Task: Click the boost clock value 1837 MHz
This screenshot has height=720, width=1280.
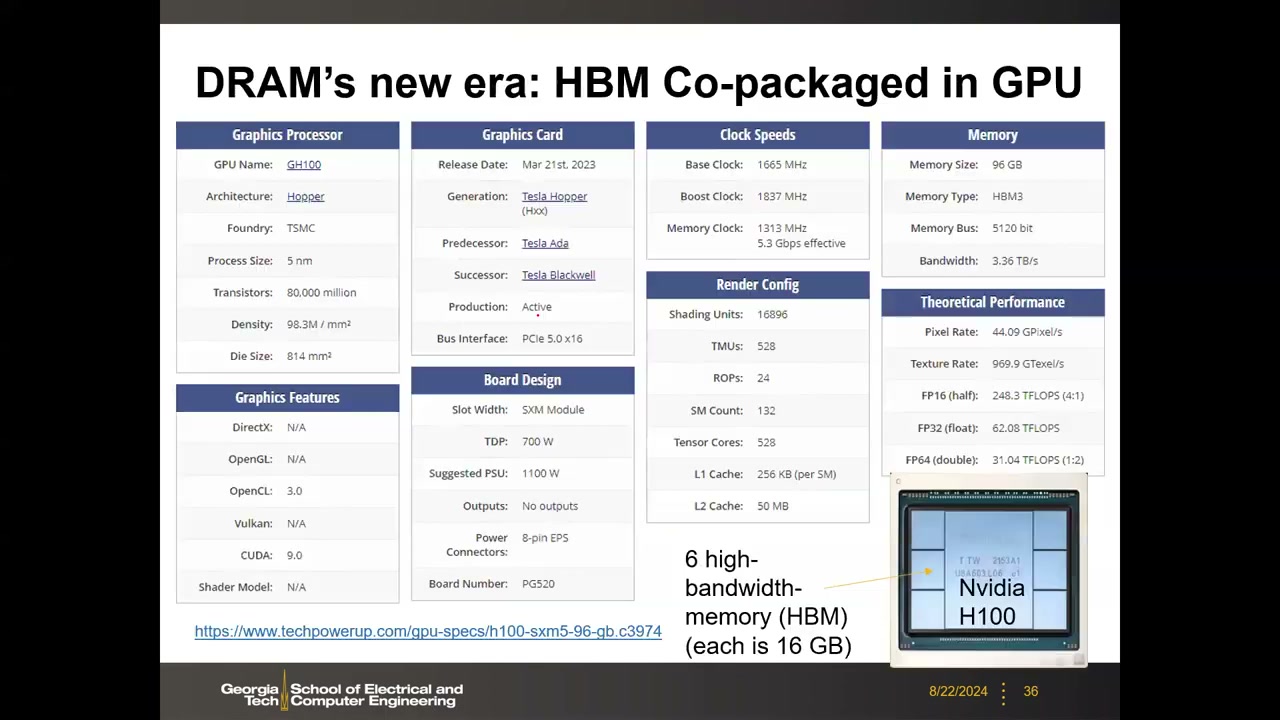Action: pyautogui.click(x=782, y=196)
